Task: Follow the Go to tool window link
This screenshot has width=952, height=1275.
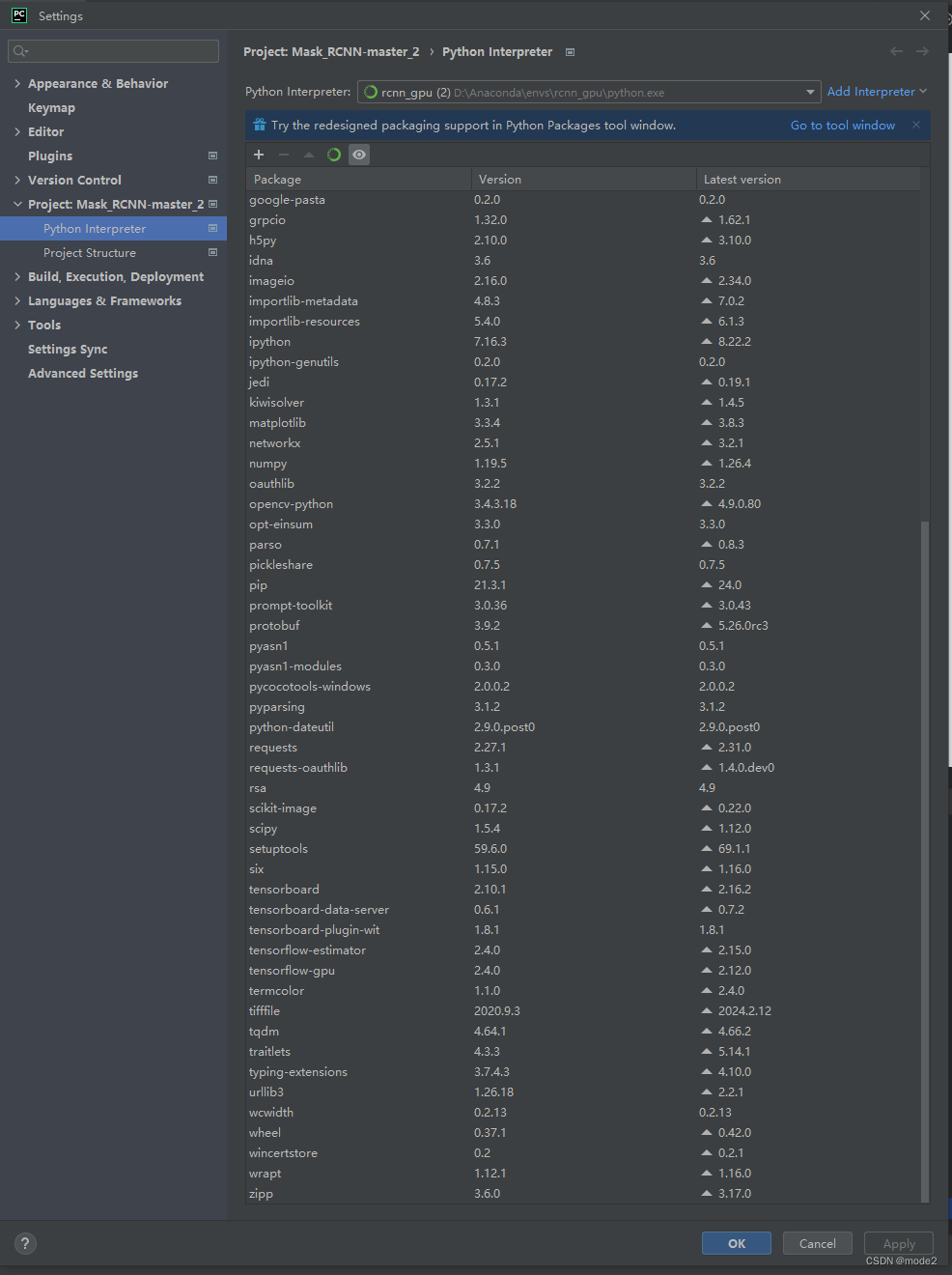Action: (843, 126)
